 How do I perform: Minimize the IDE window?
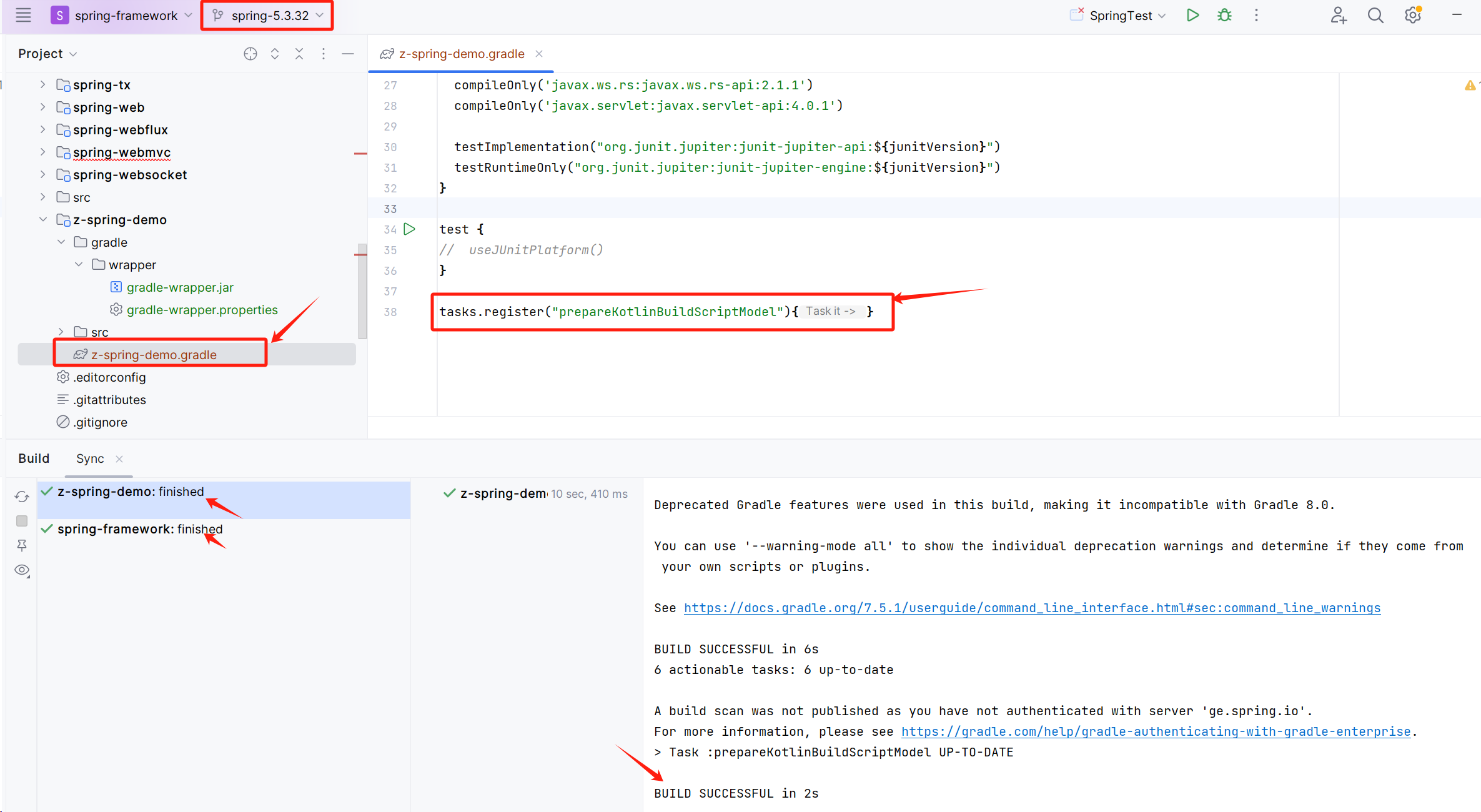click(x=1457, y=14)
